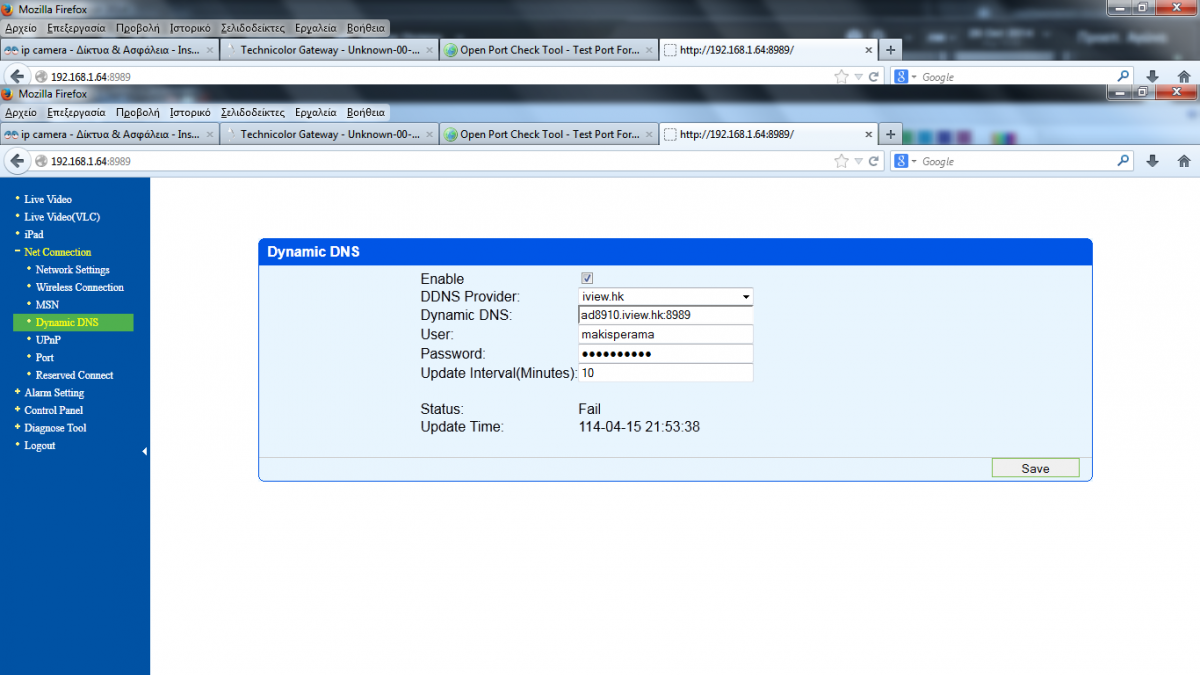The height and width of the screenshot is (675, 1200).
Task: Click search magnifier in background Firefox window
Action: pos(1123,76)
